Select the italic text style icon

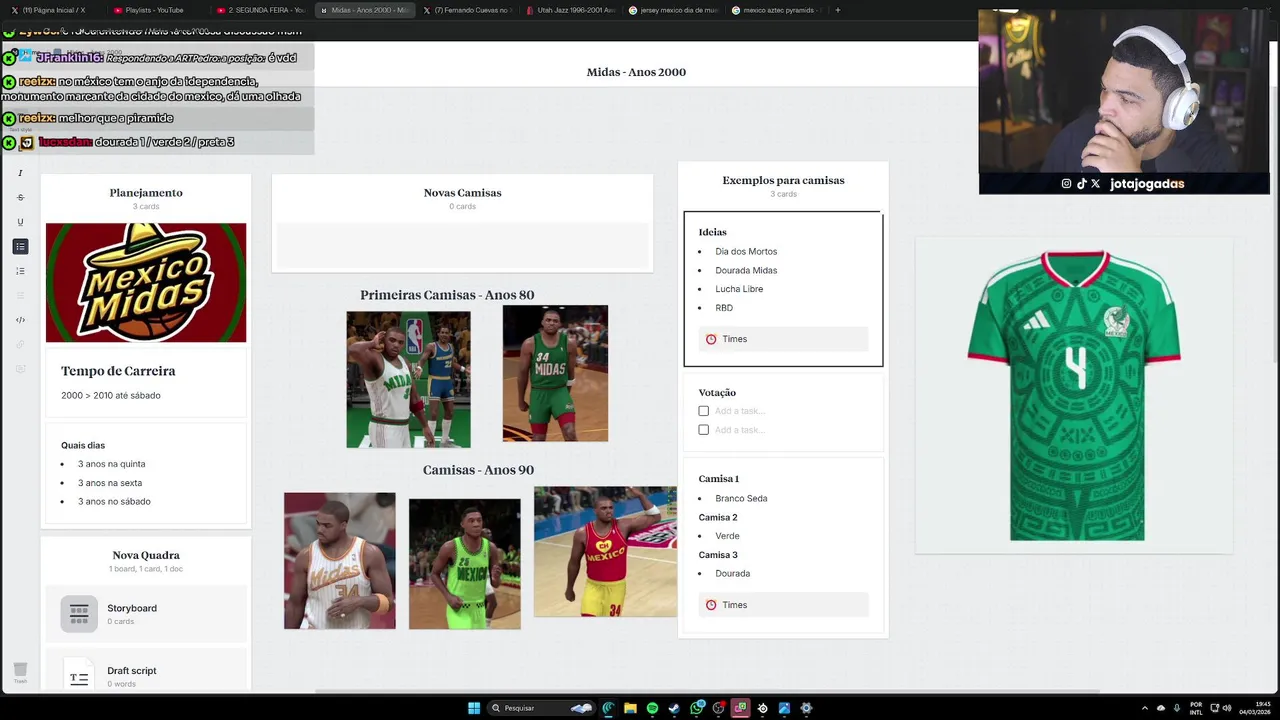20,173
